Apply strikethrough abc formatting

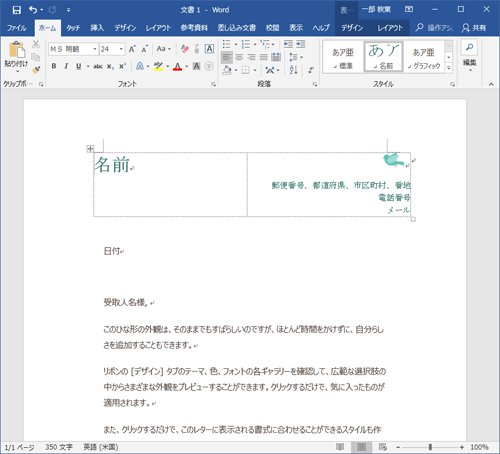[98, 66]
